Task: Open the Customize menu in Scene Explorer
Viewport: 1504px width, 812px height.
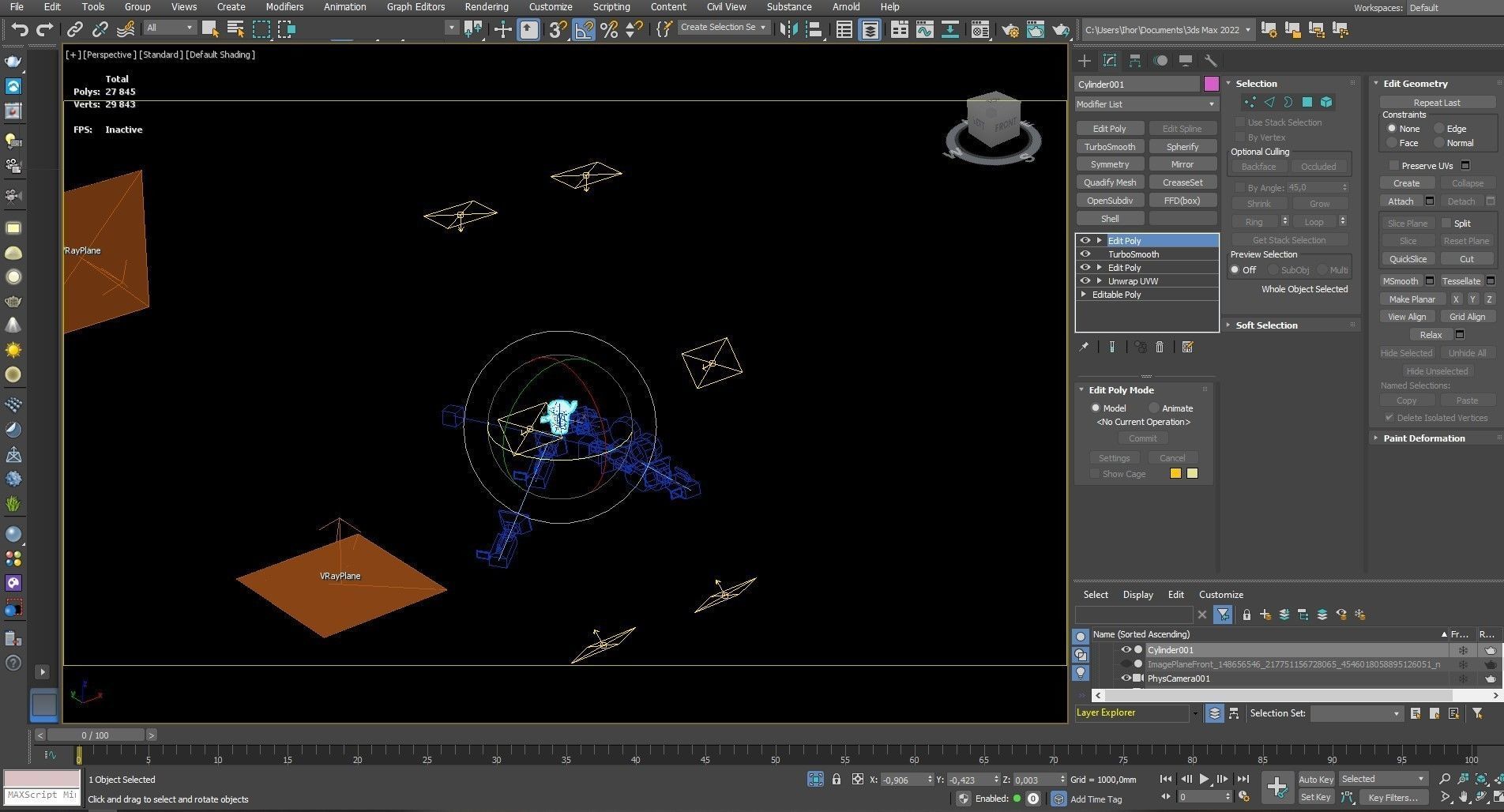Action: 1221,595
